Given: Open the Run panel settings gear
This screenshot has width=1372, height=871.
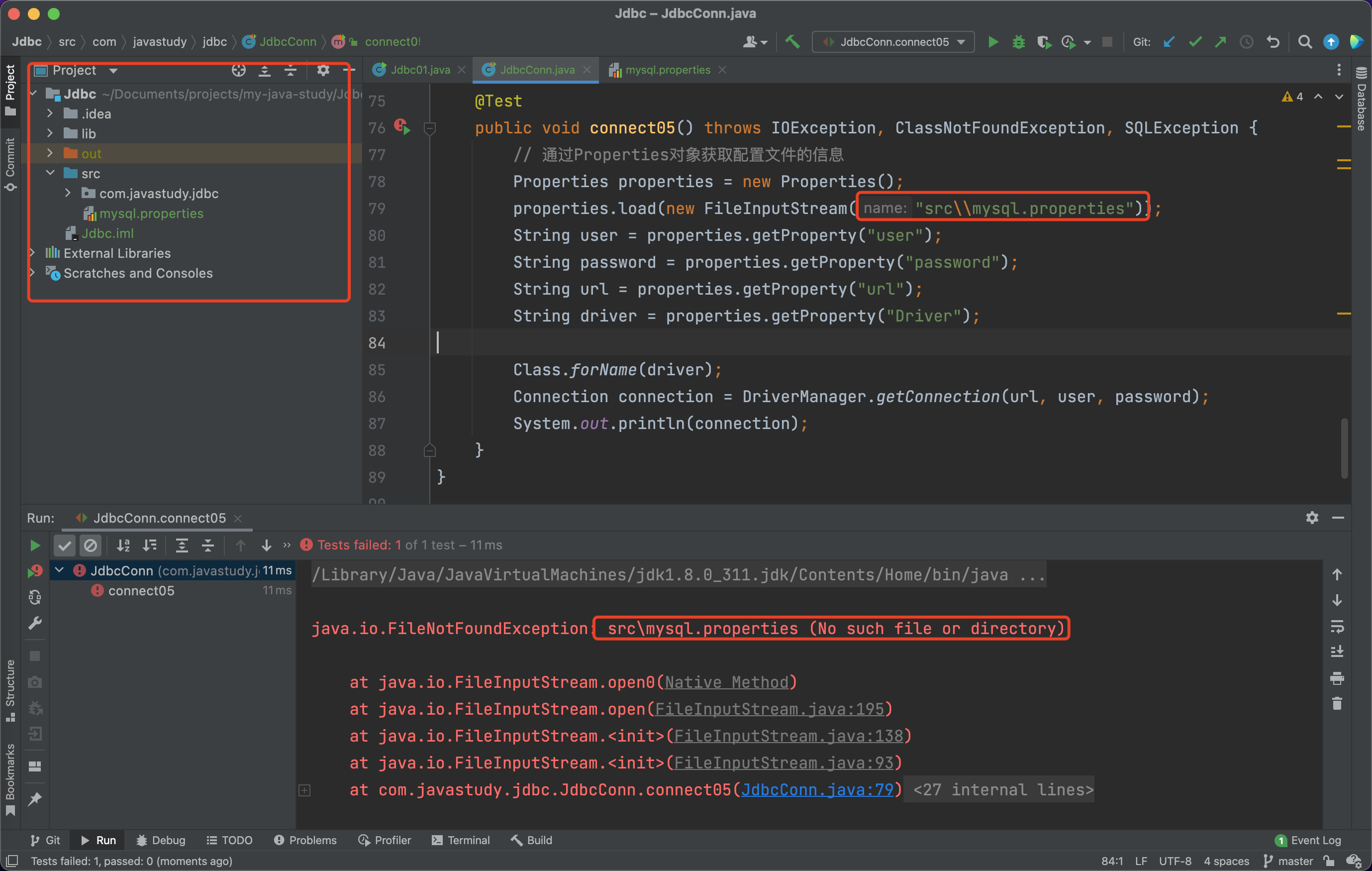Looking at the screenshot, I should (1312, 518).
